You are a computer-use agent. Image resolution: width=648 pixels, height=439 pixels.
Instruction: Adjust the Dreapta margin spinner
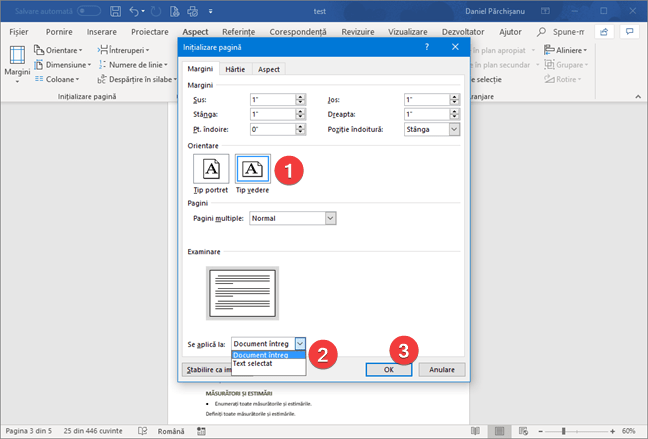point(455,114)
